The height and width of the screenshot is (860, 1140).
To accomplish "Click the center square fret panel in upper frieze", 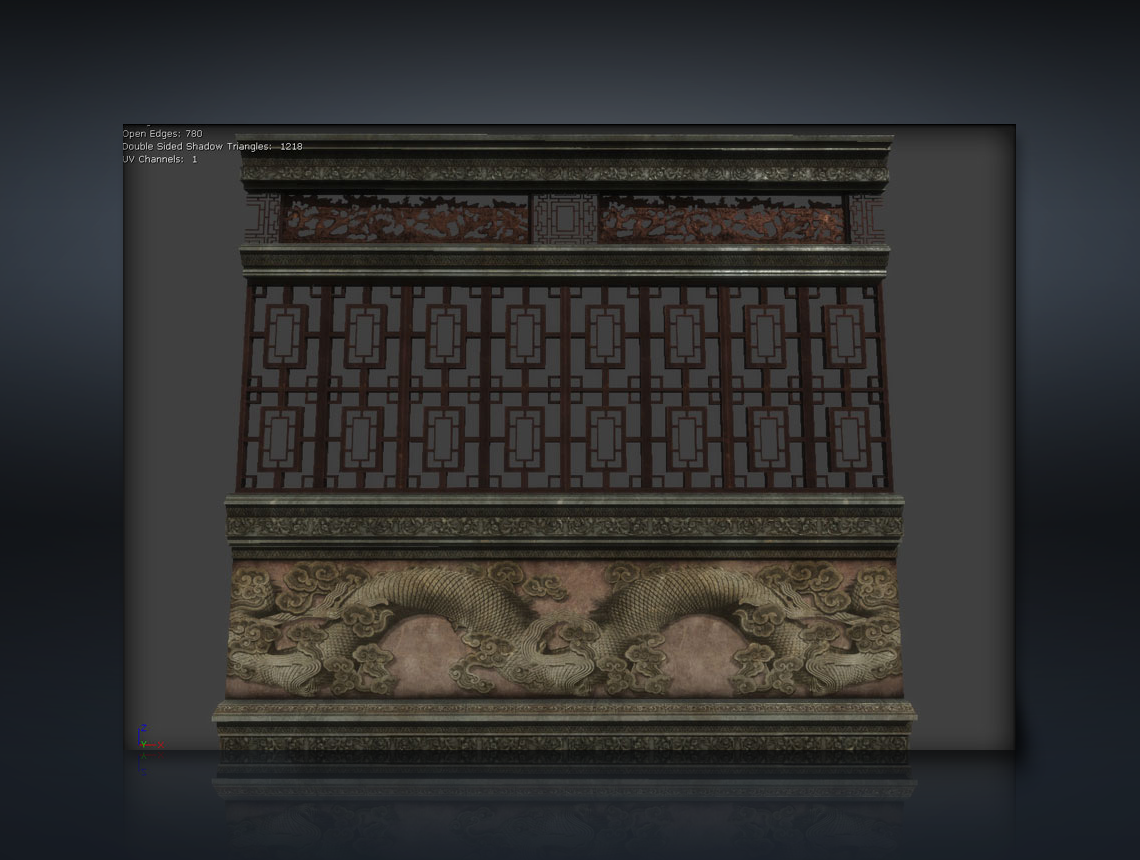I will pyautogui.click(x=564, y=218).
